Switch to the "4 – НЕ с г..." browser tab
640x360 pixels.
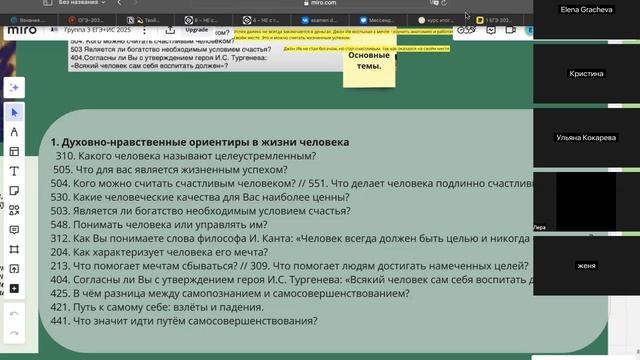(261, 20)
